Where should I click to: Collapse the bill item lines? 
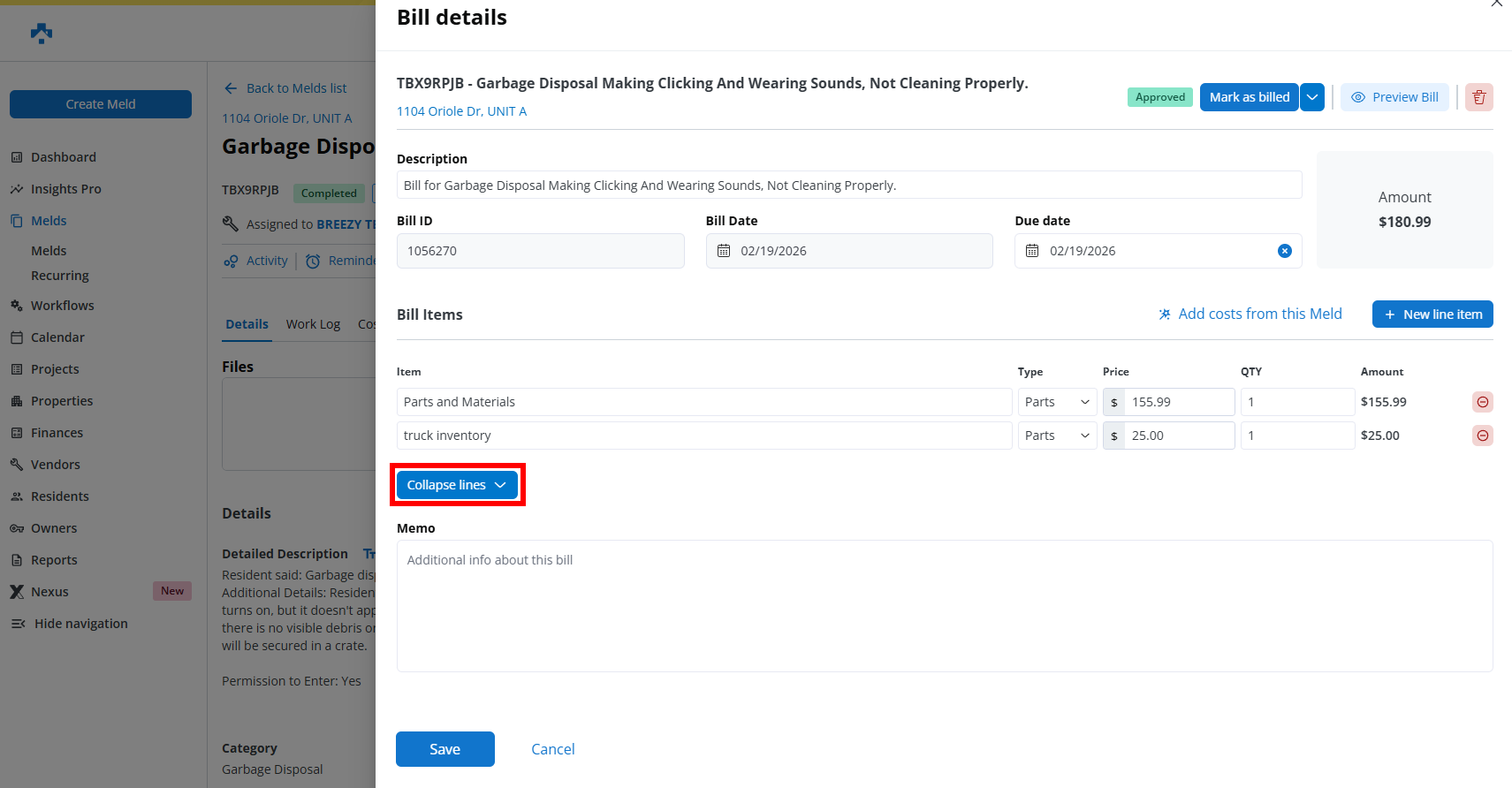pyautogui.click(x=456, y=485)
